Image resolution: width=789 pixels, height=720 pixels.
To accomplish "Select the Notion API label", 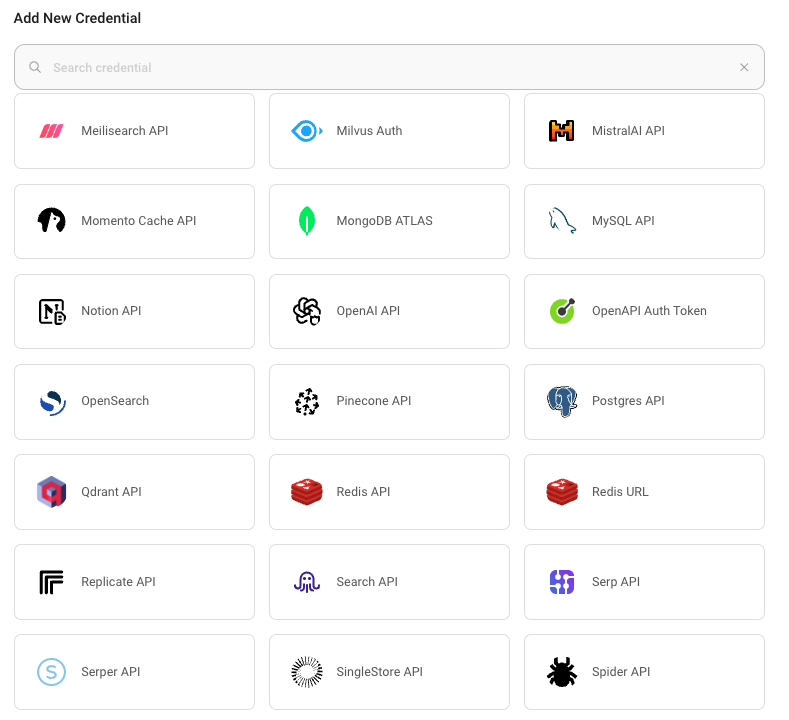I will coord(111,311).
